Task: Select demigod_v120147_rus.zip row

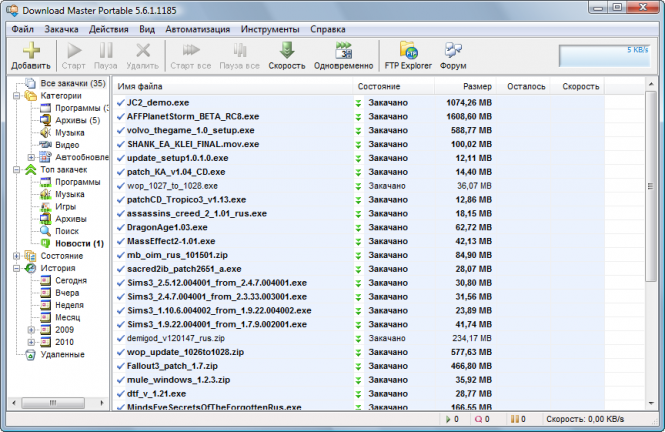Action: coord(359,338)
